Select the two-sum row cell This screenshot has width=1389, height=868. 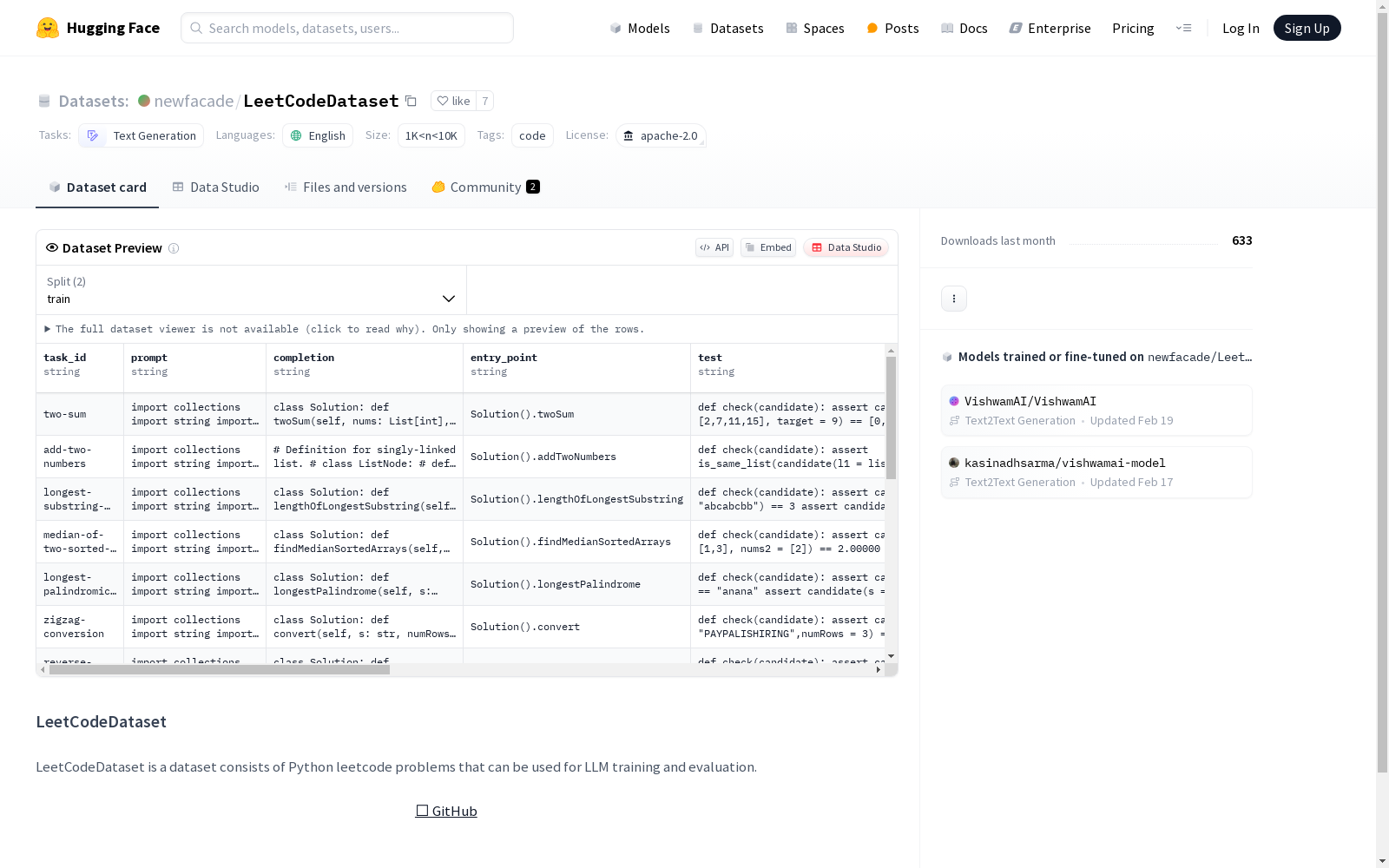(80, 414)
